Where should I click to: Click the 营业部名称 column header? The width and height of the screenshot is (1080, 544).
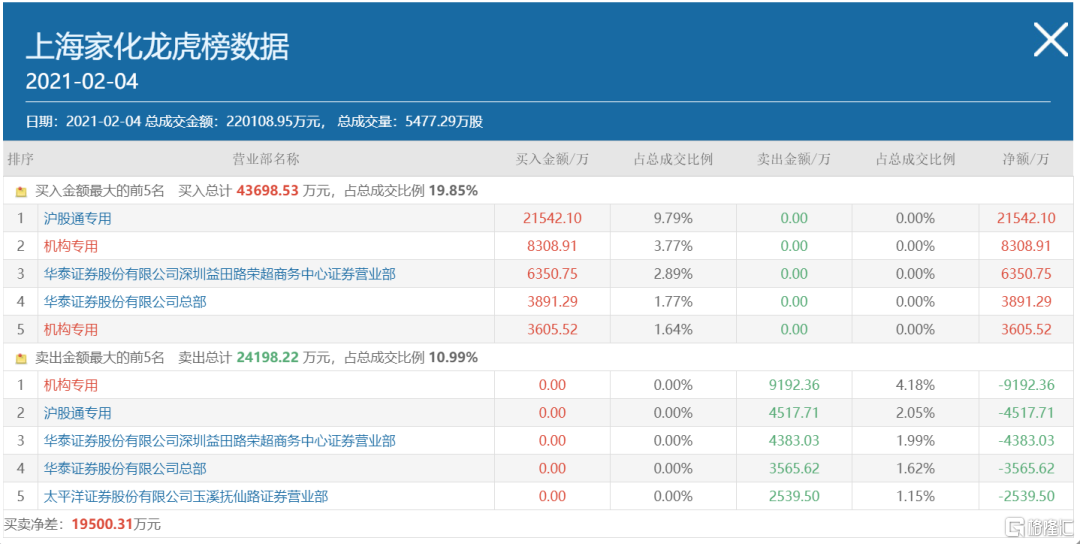tap(266, 160)
